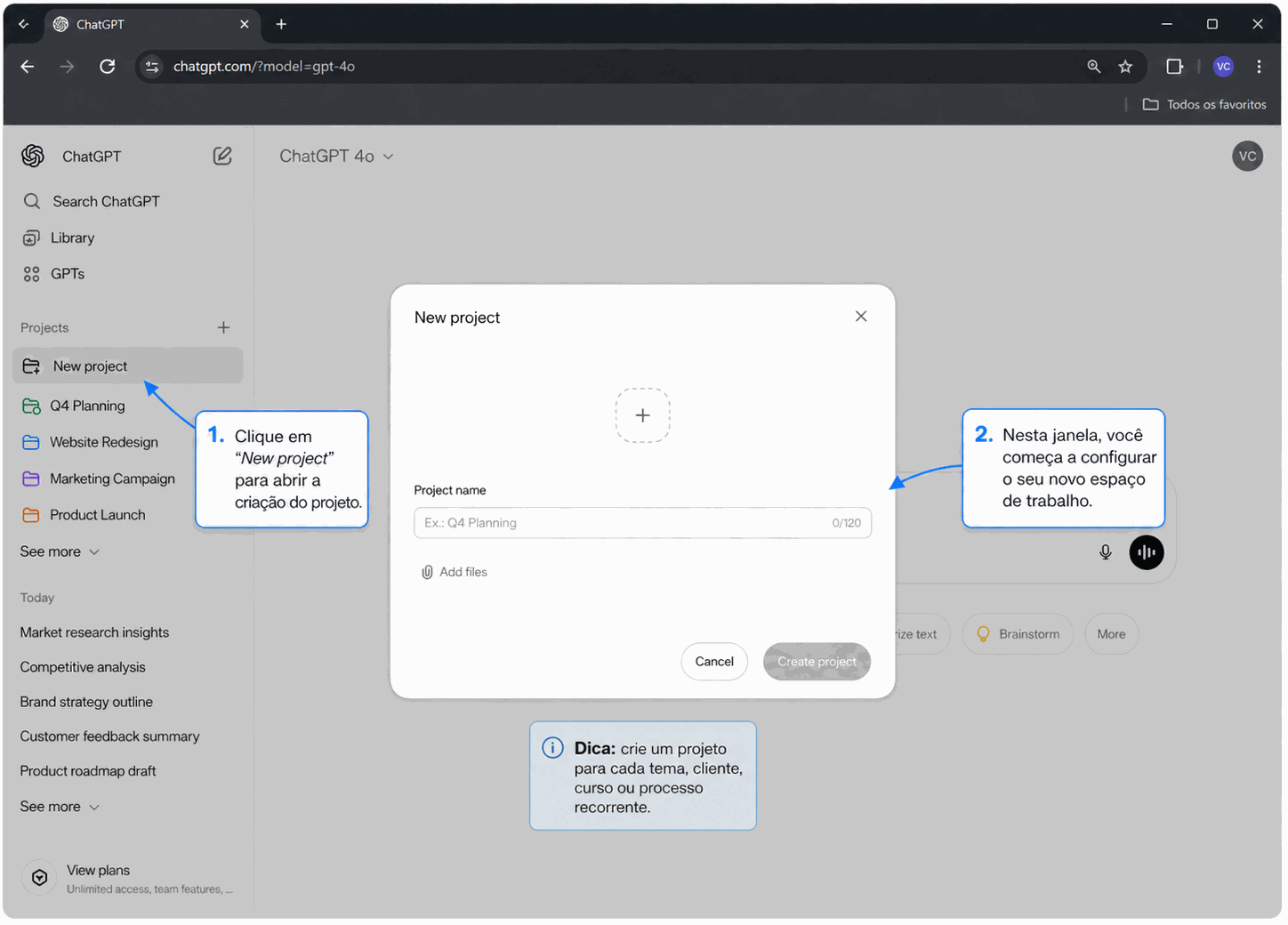Click the Cancel button
This screenshot has height=925, width=1288.
(713, 662)
